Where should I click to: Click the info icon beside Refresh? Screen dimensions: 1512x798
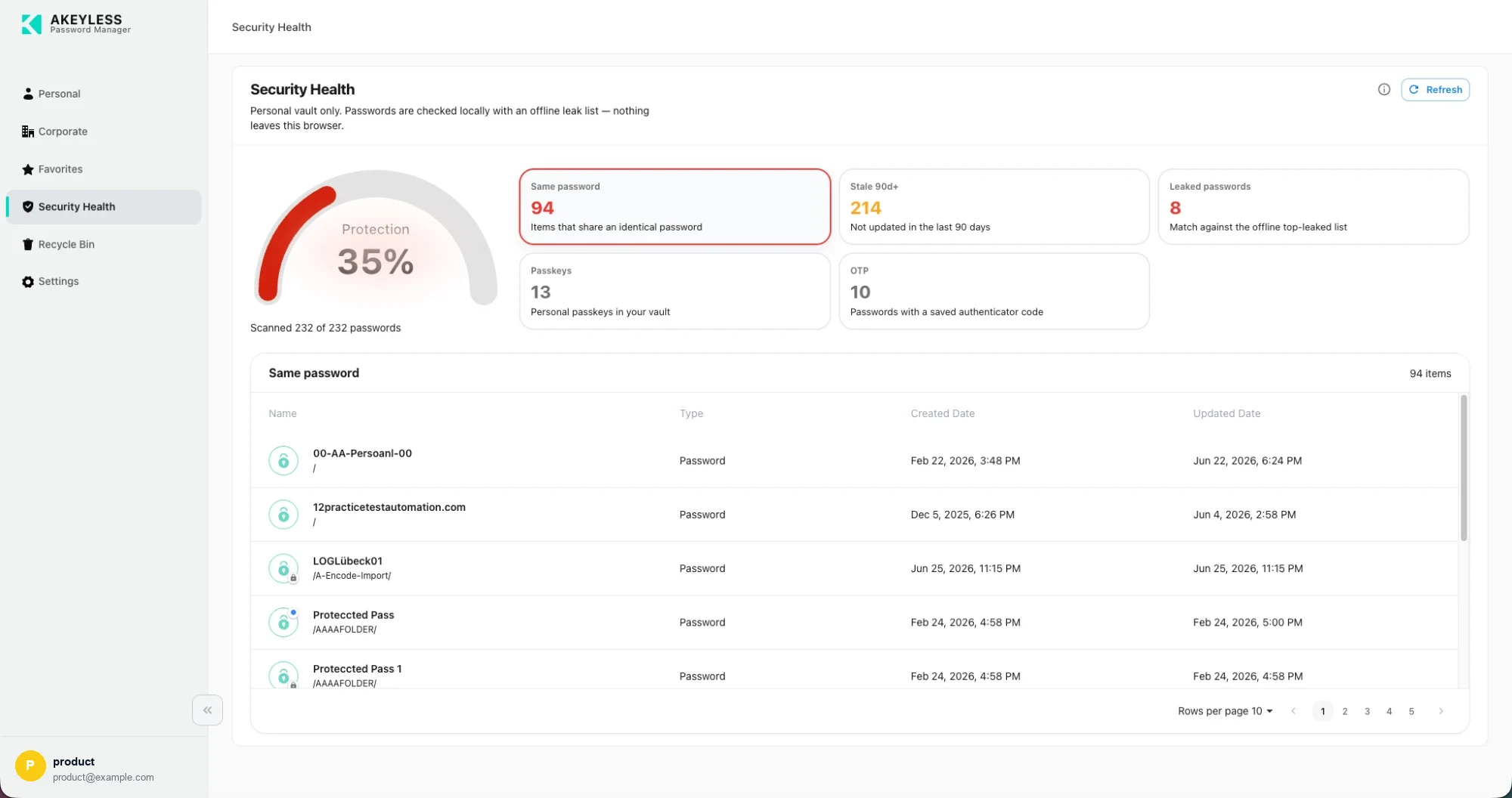[1384, 89]
